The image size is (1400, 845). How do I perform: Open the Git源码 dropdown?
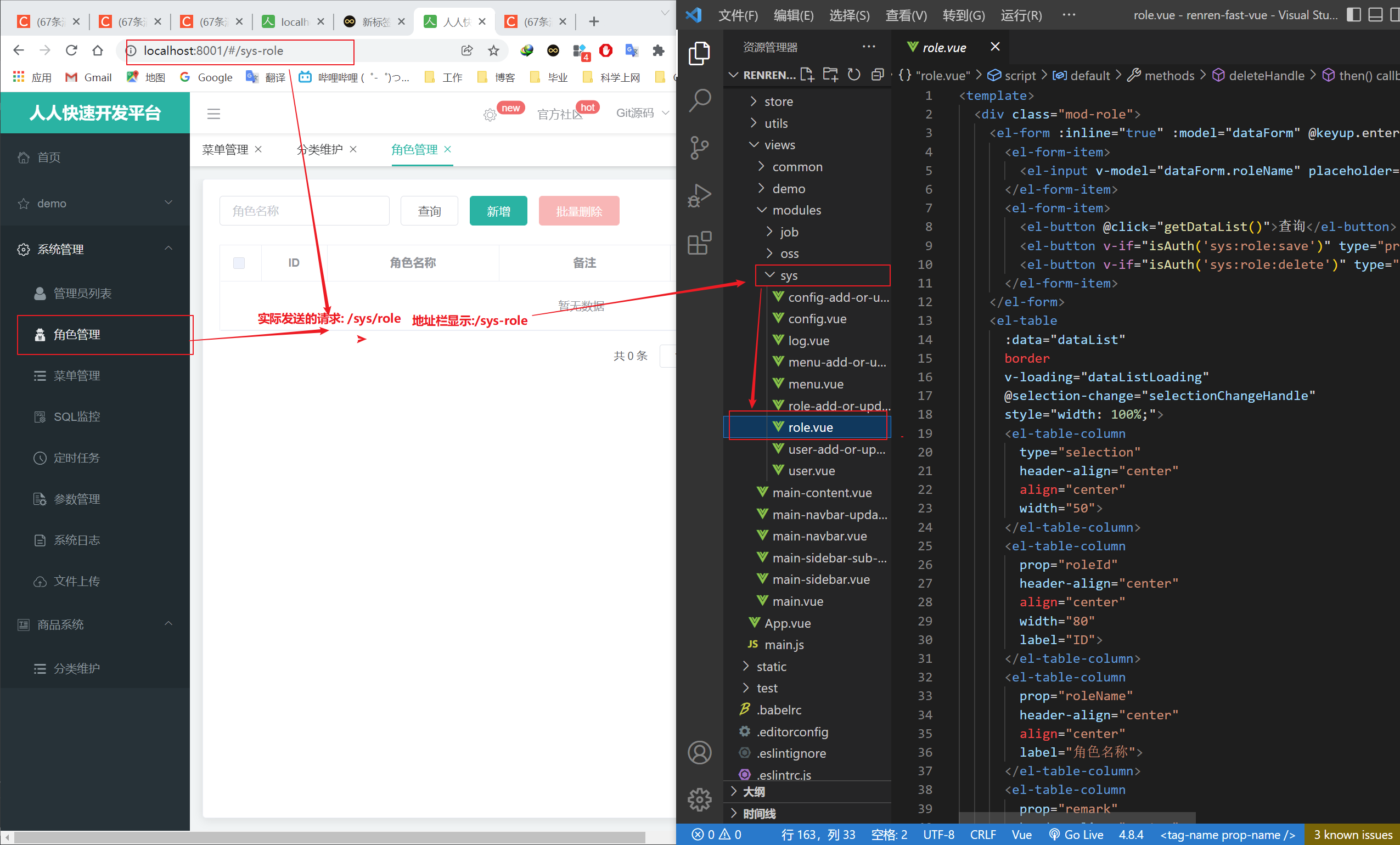[642, 113]
